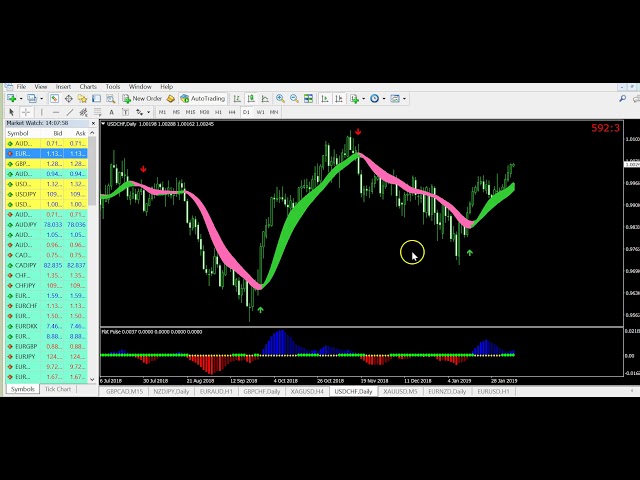The image size is (640, 480).
Task: Switch to the XAGUSD,H4 chart tab
Action: (307, 391)
